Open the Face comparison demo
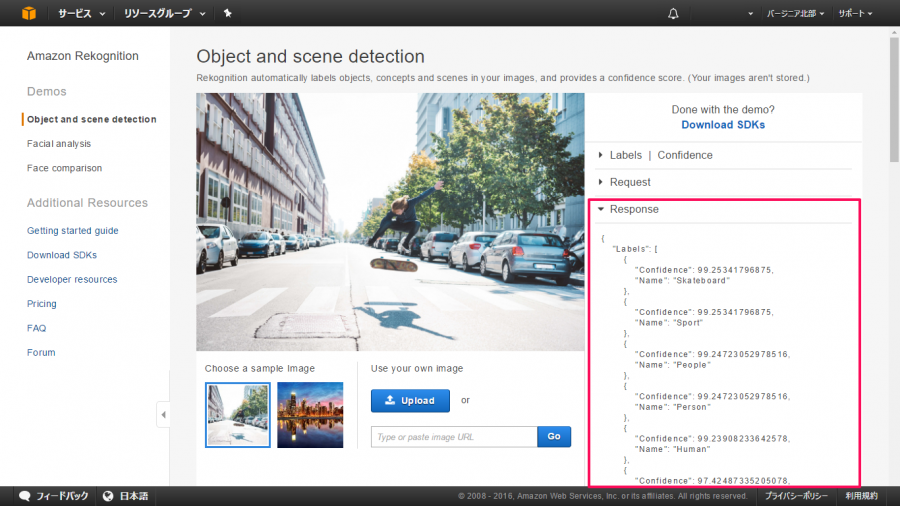The image size is (900, 506). coord(64,168)
